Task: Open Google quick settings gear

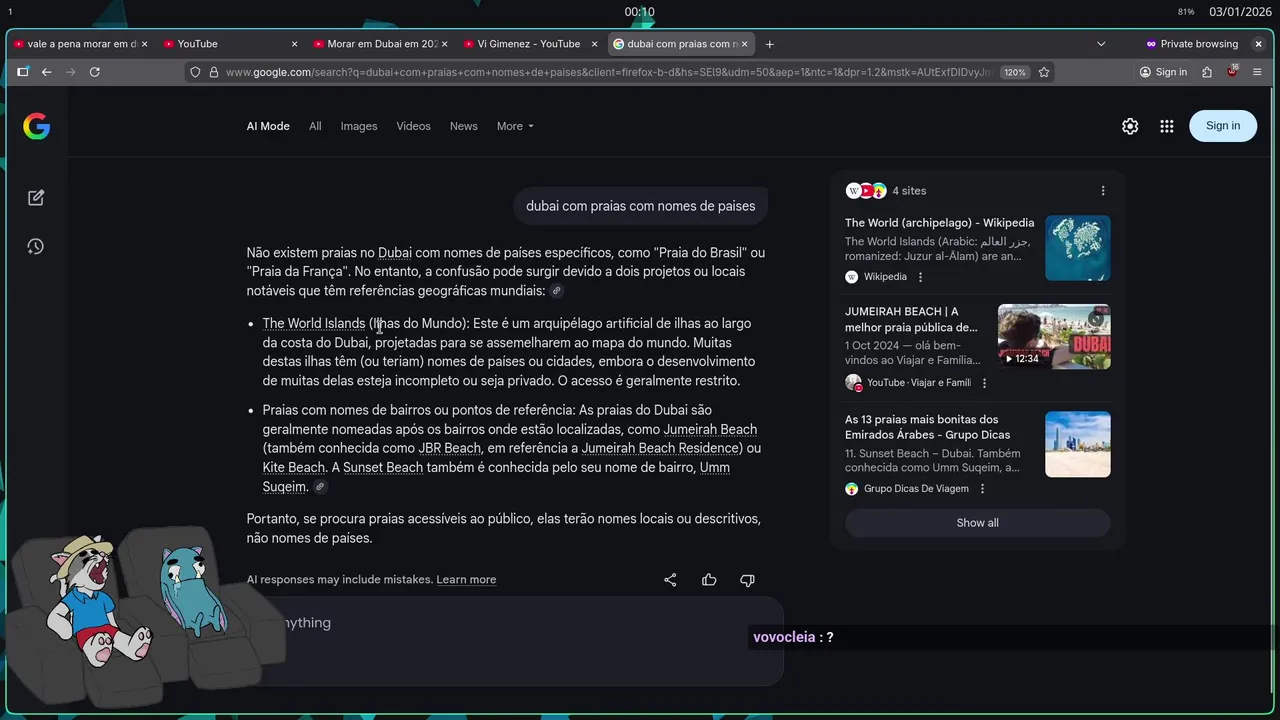Action: 1130,126
